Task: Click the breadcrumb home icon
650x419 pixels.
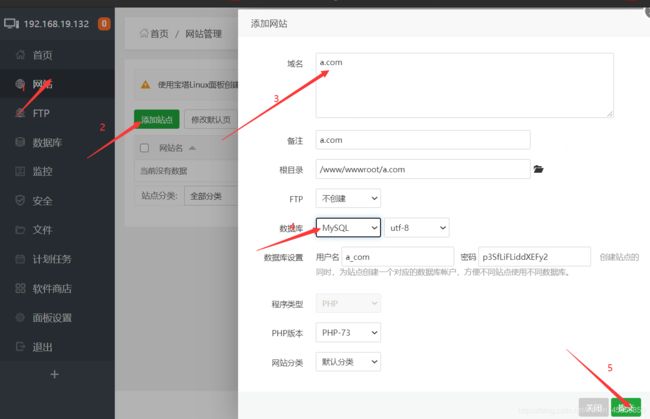Action: 144,33
